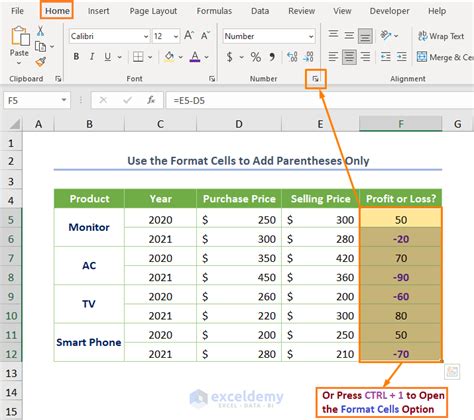Screen dimensions: 474x420
Task: Open the Paste dropdown arrow
Action: click(x=19, y=63)
